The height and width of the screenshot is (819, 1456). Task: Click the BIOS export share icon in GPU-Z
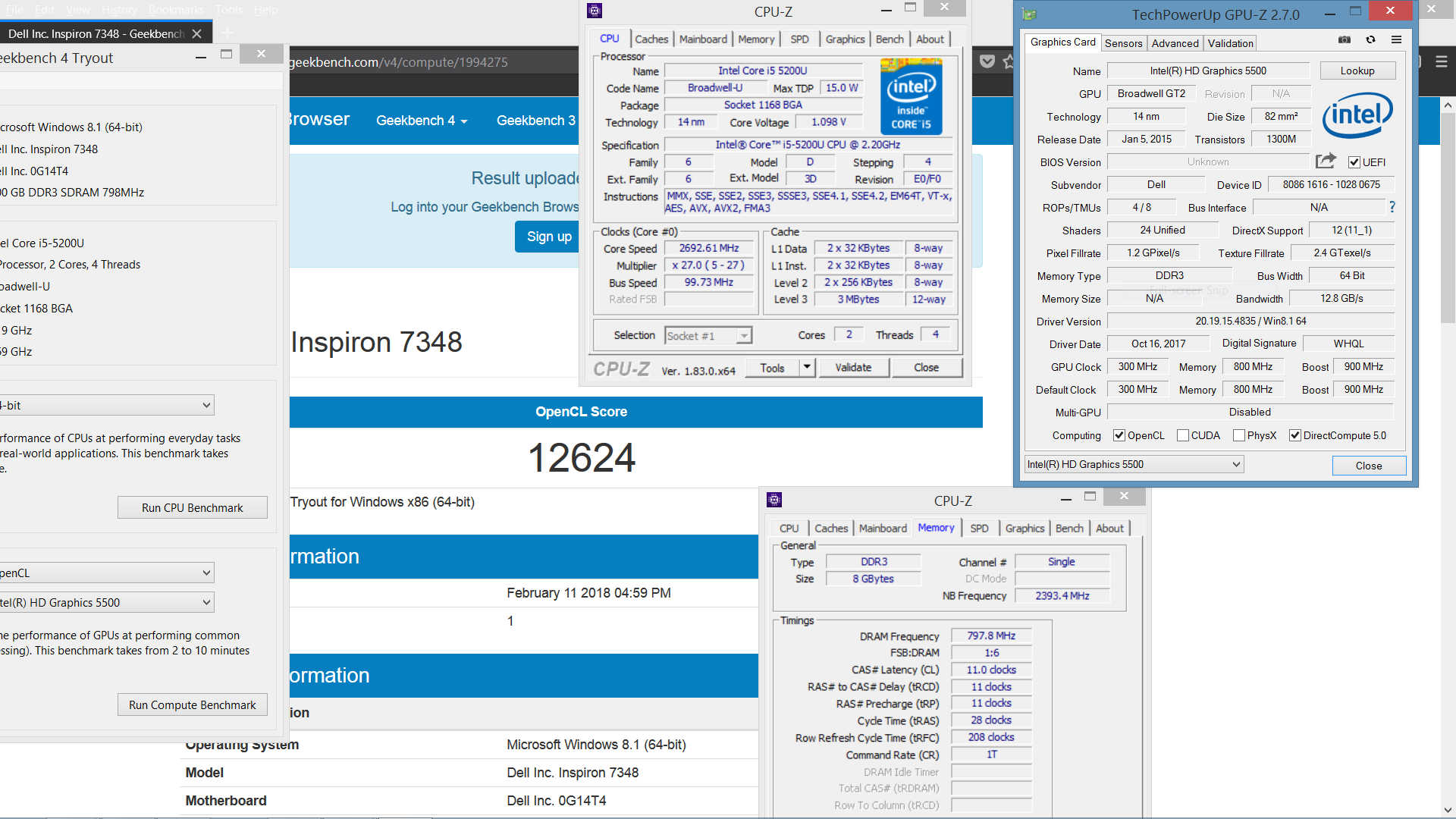1325,161
